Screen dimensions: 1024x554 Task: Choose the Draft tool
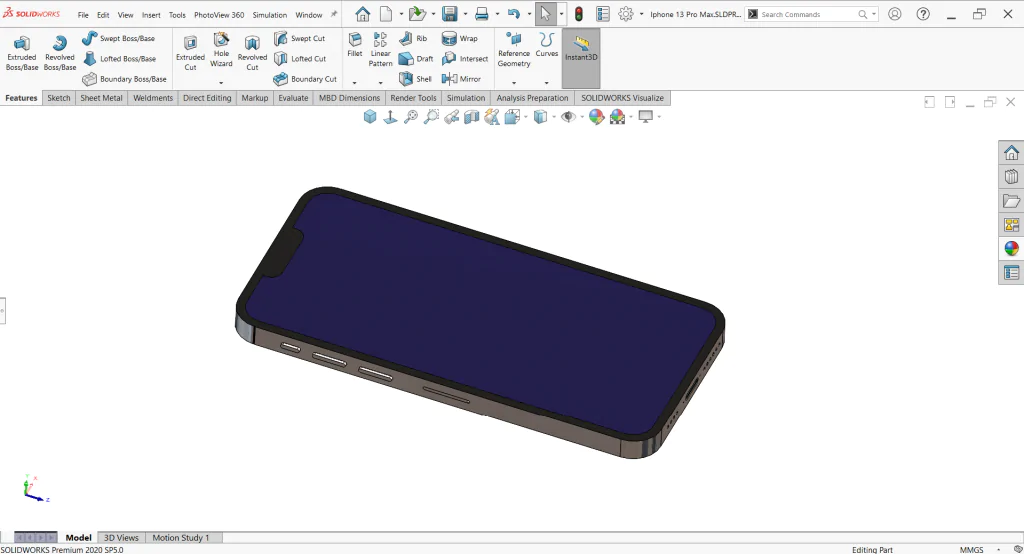point(416,59)
